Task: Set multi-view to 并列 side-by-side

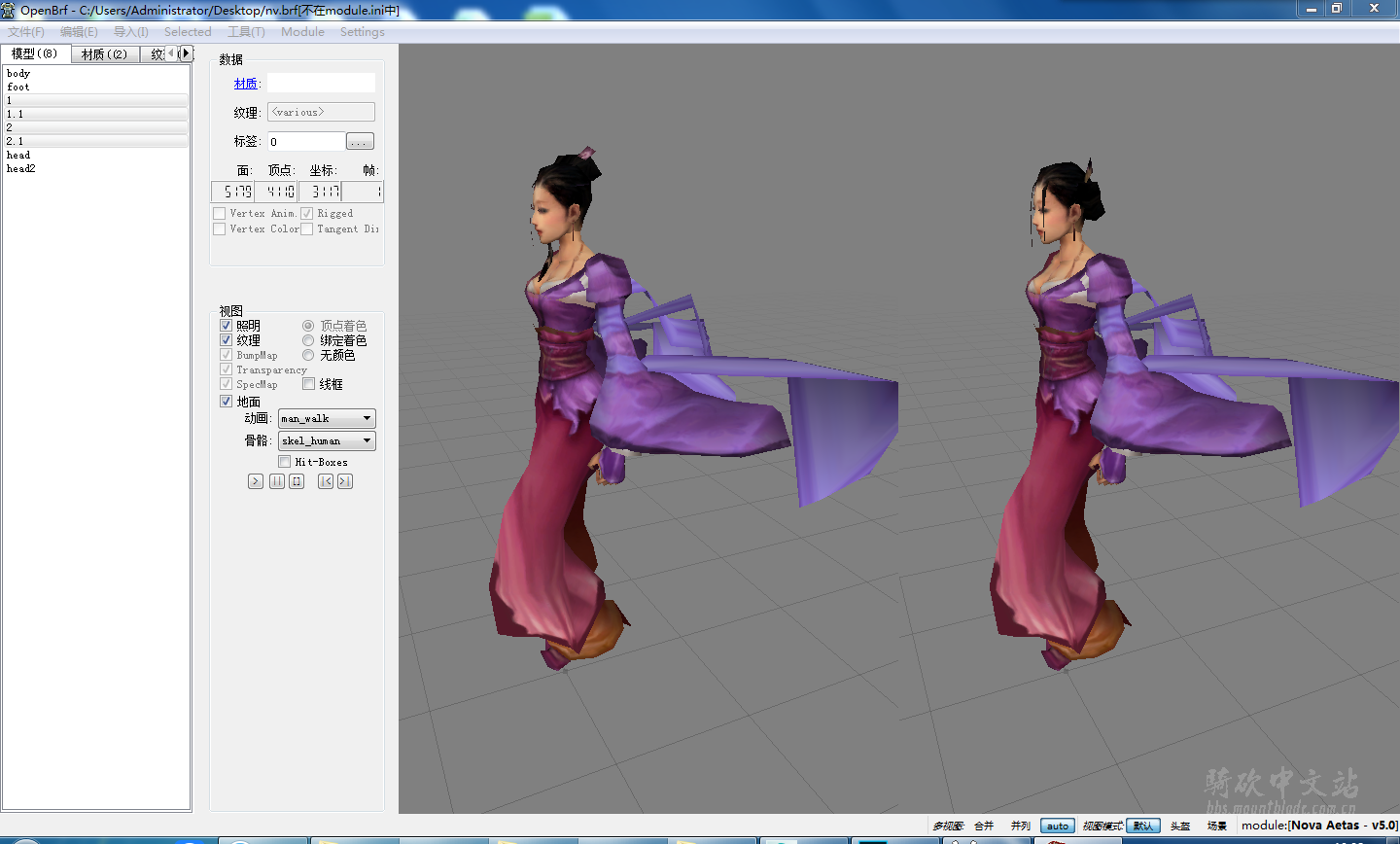Action: click(x=1020, y=826)
